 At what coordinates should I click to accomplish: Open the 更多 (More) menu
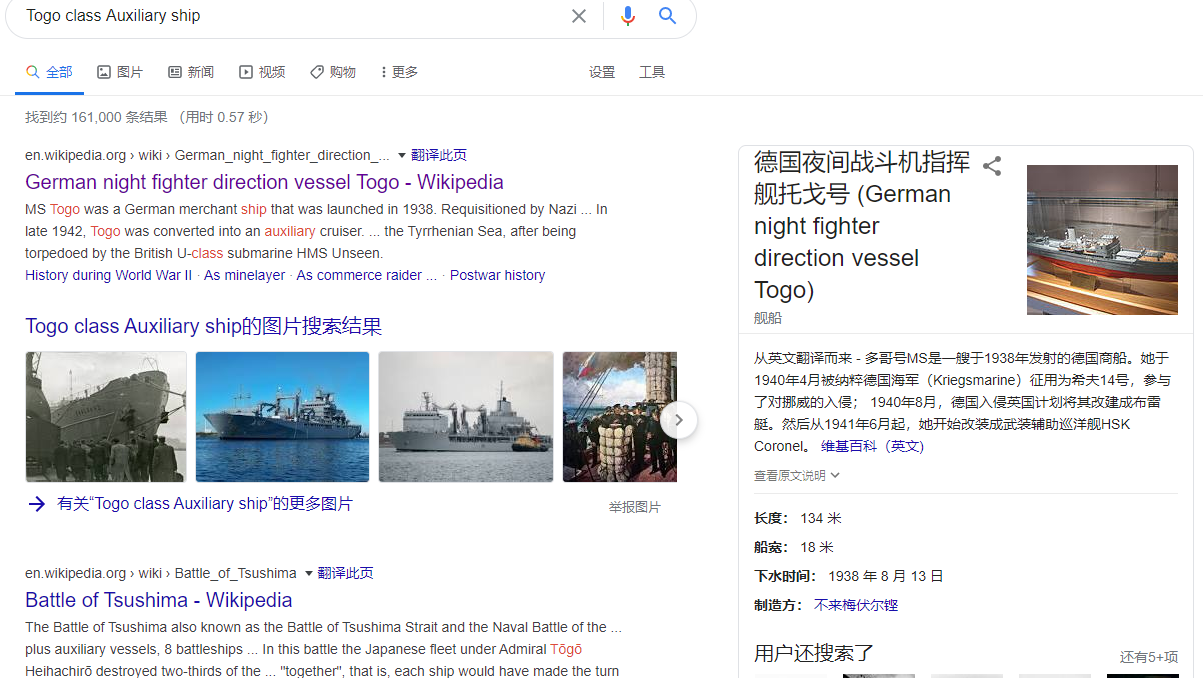pos(400,72)
